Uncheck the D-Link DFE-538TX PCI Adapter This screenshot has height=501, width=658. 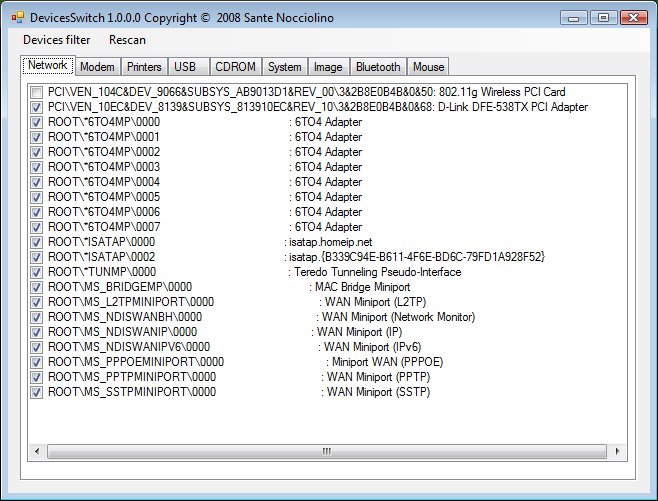[x=37, y=107]
